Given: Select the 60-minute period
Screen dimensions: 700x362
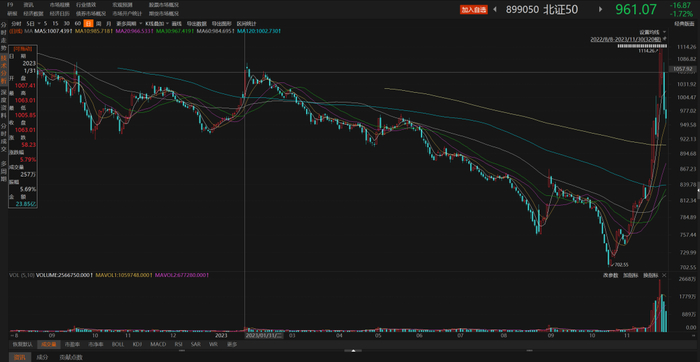Looking at the screenshot, I should (78, 23).
